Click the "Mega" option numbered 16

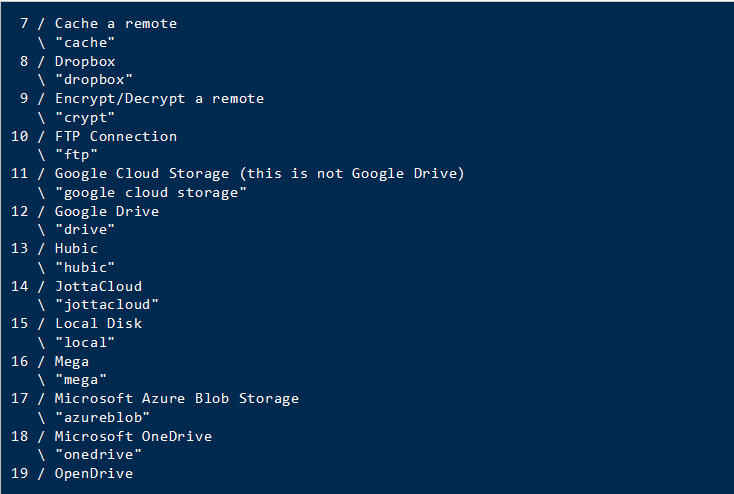click(x=71, y=361)
